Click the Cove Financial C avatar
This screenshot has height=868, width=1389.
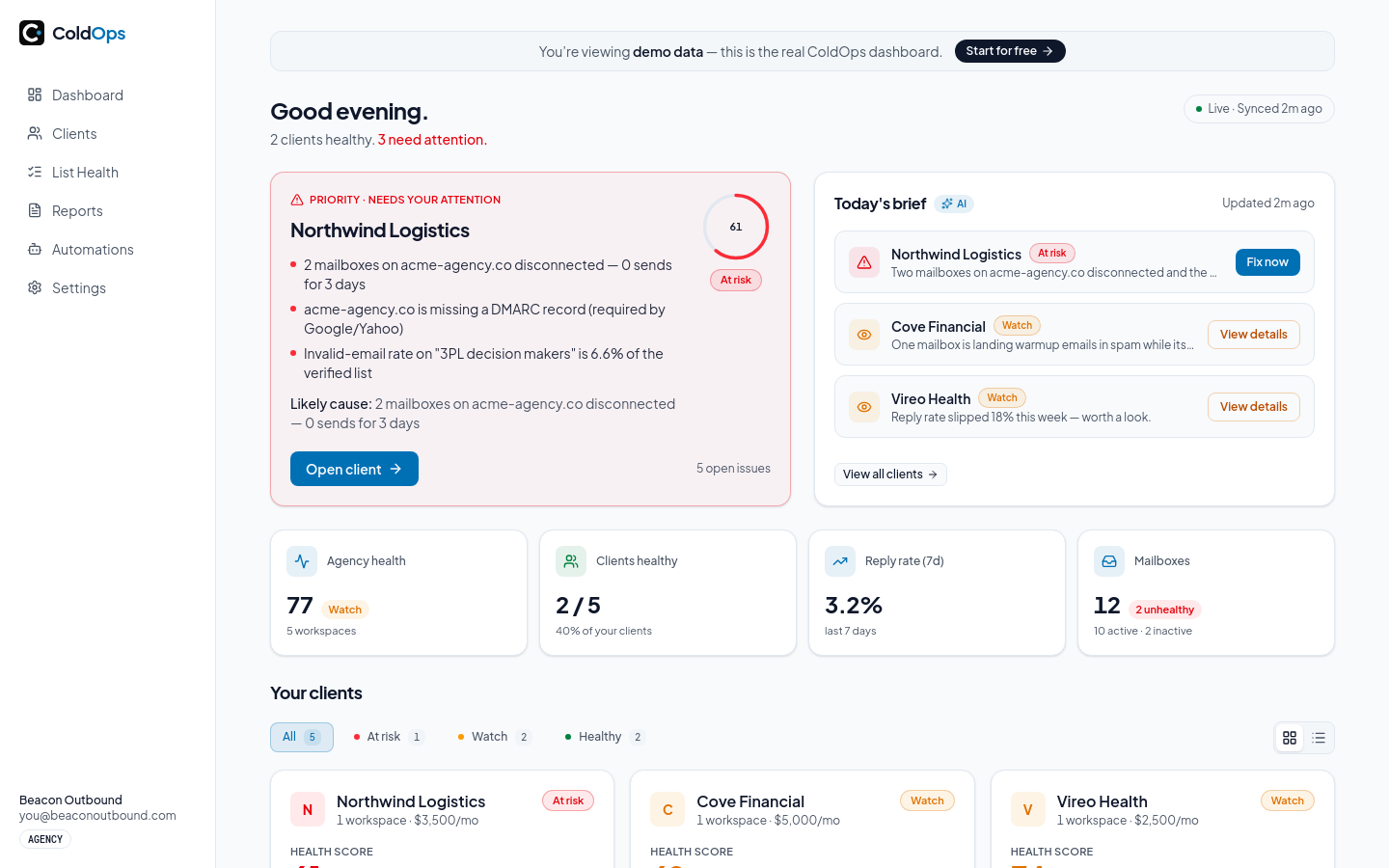pyautogui.click(x=667, y=810)
